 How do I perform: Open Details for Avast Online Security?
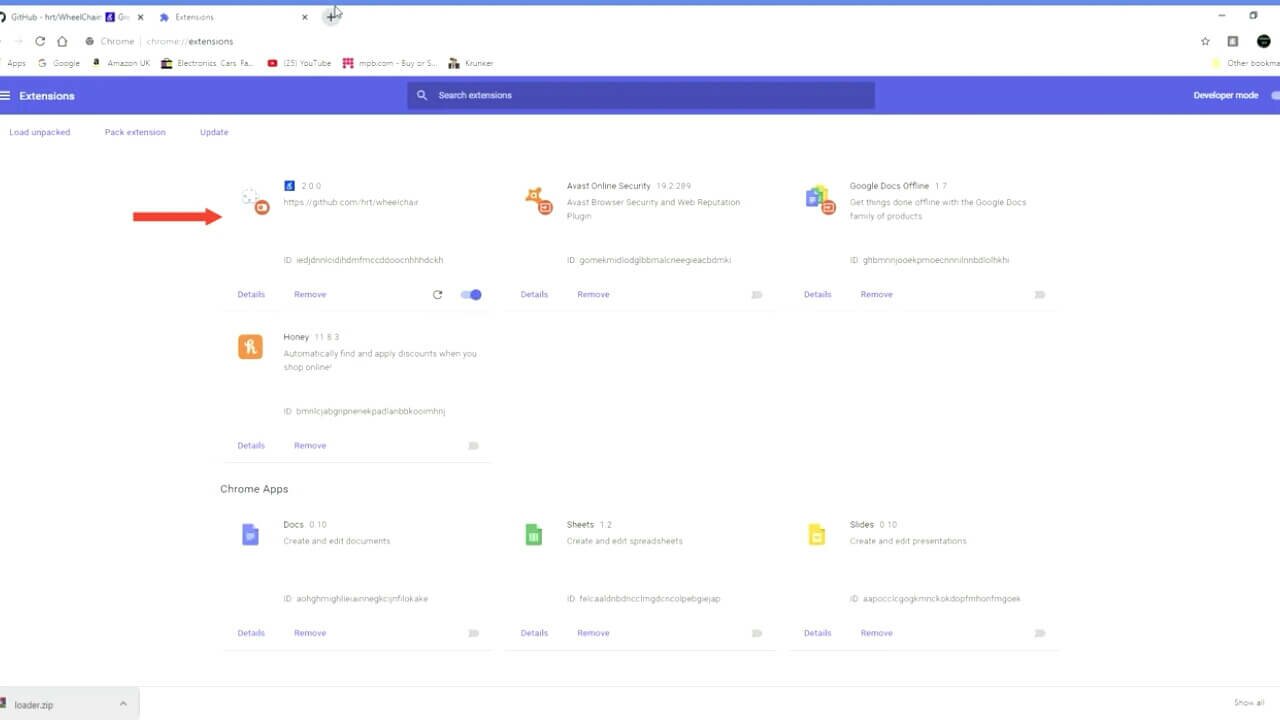(534, 295)
